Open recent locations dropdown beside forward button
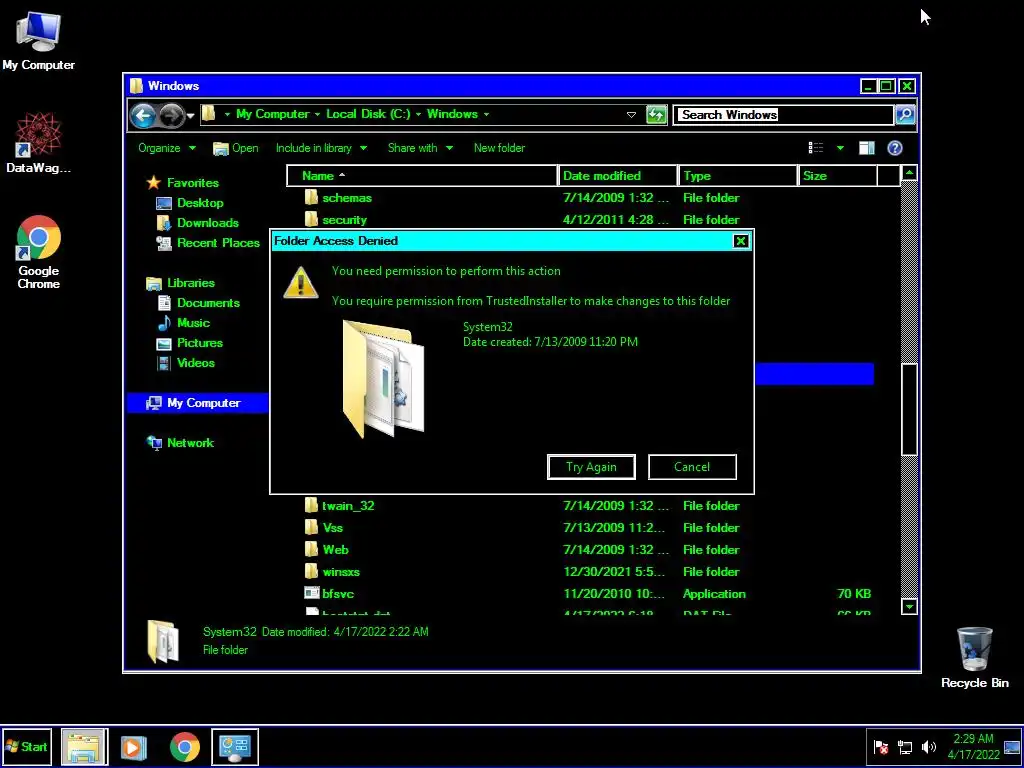1024x768 pixels. 191,116
